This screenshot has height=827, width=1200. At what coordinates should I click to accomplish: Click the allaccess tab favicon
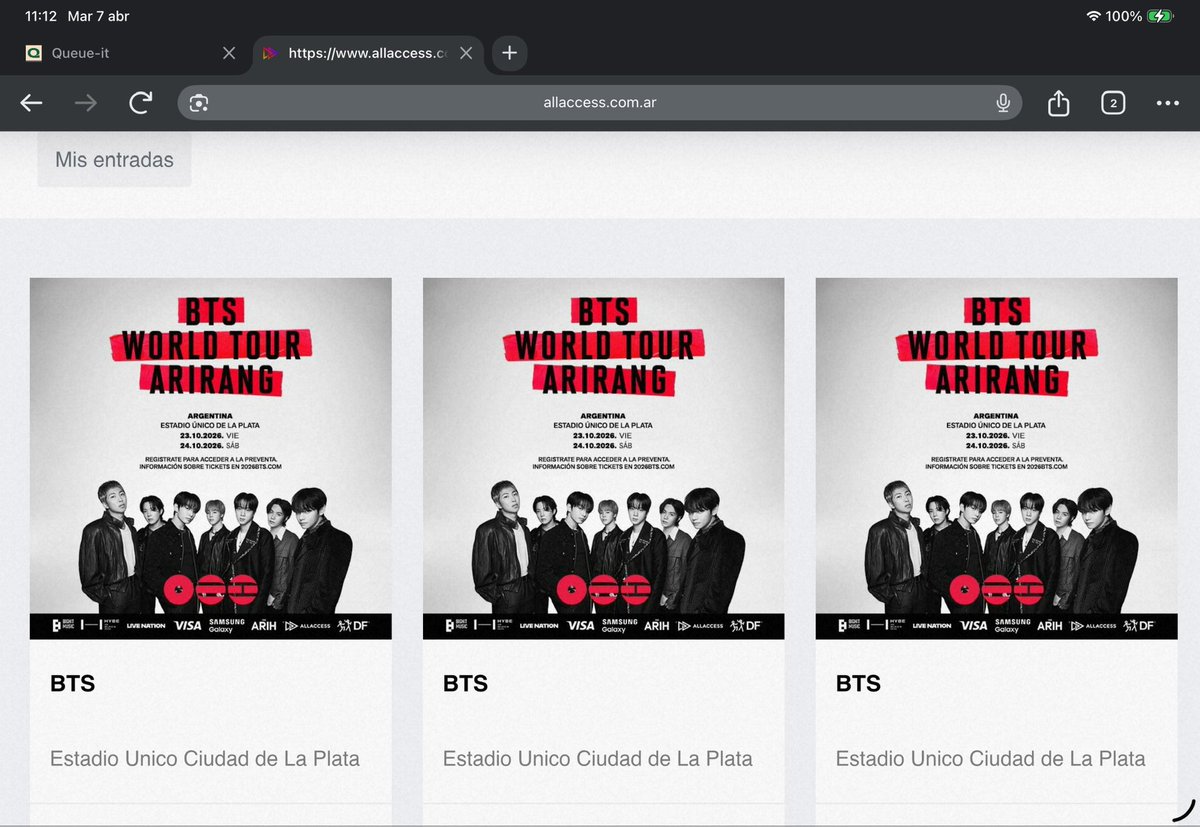point(269,53)
